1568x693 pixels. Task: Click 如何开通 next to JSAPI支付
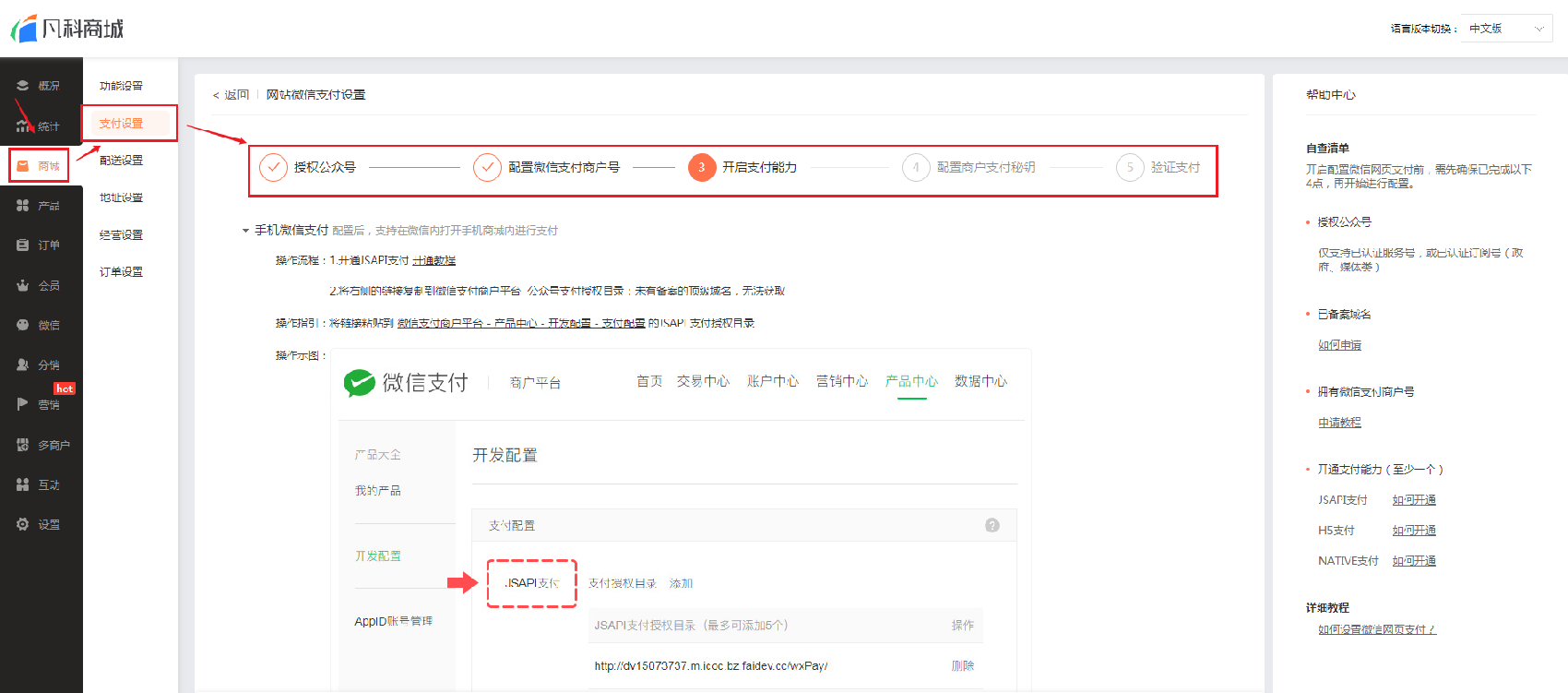click(x=1414, y=500)
